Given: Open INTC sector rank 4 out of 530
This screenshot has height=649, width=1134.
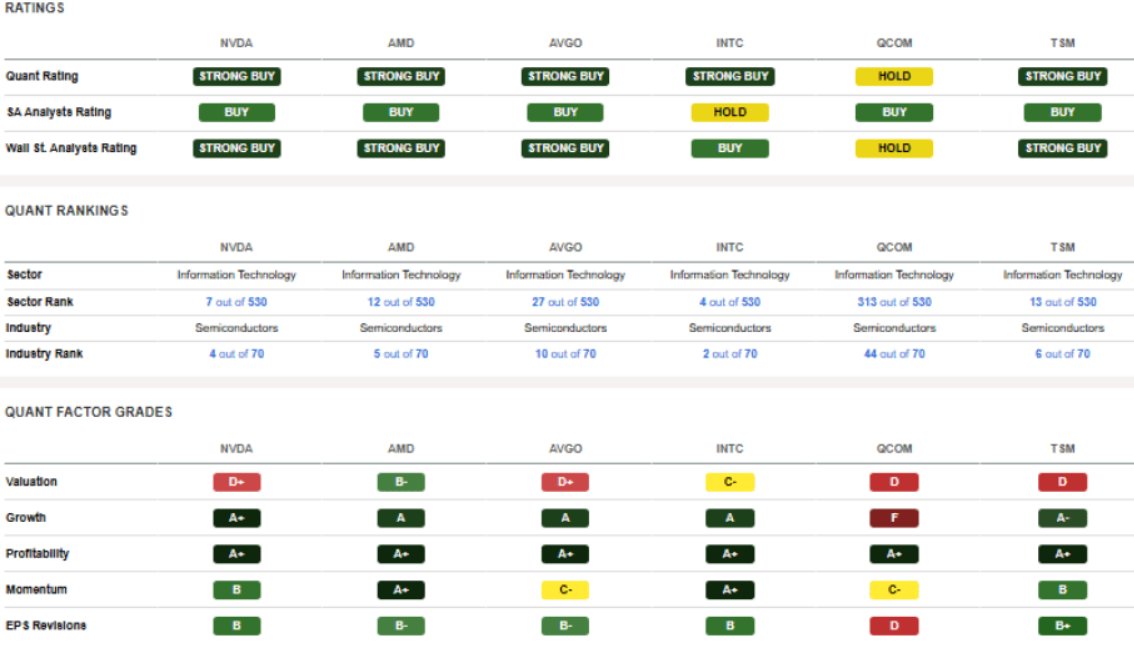Looking at the screenshot, I should [x=730, y=302].
